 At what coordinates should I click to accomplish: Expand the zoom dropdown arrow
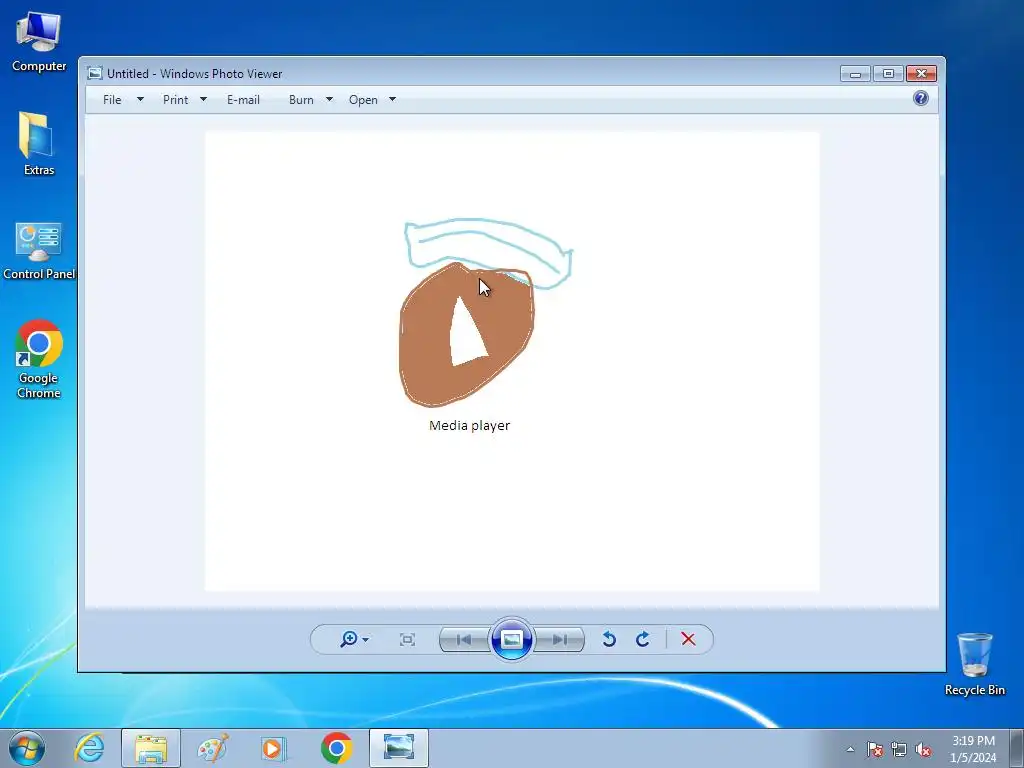tap(366, 639)
